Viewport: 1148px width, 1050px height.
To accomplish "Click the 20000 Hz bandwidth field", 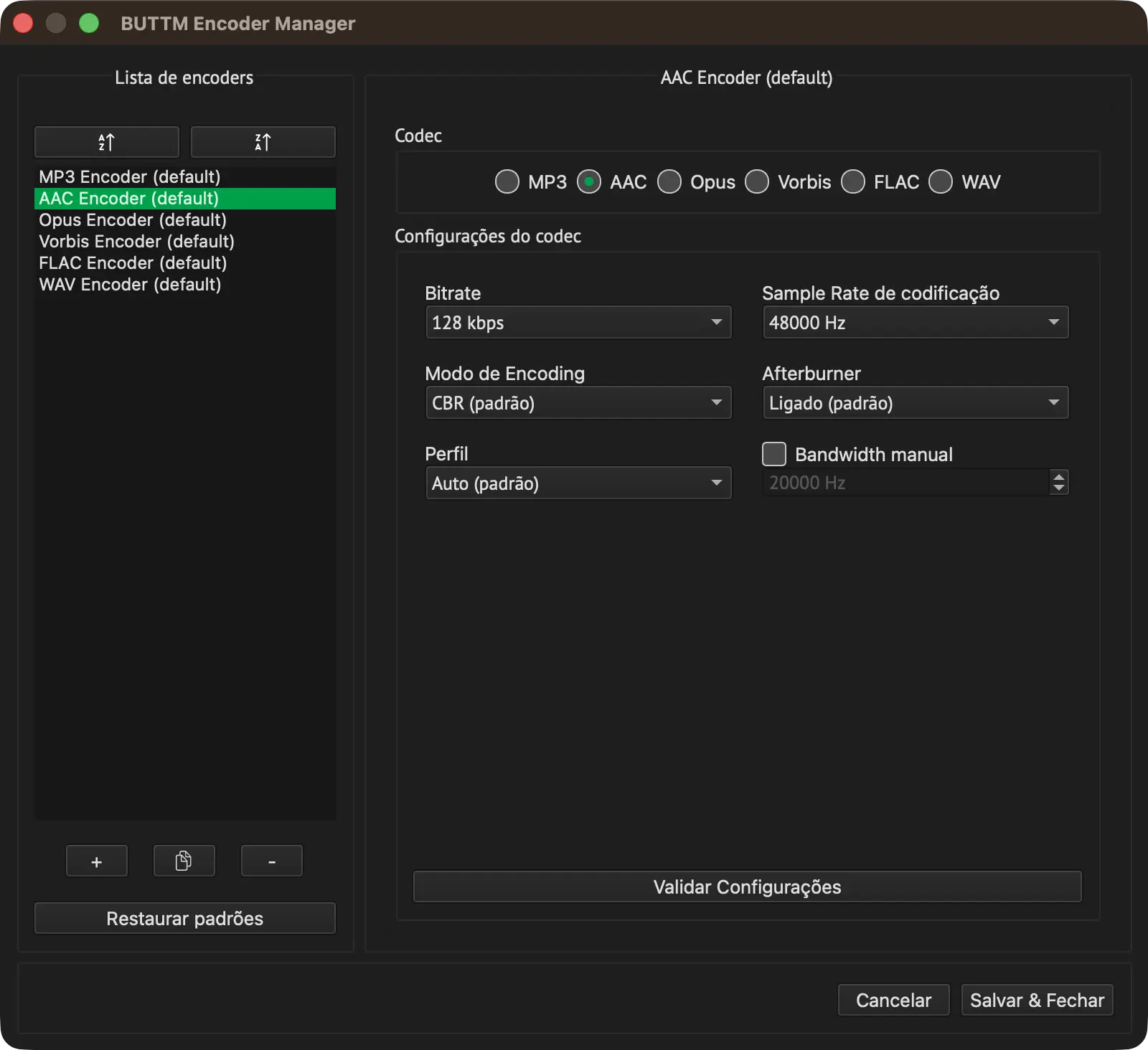I will point(905,483).
